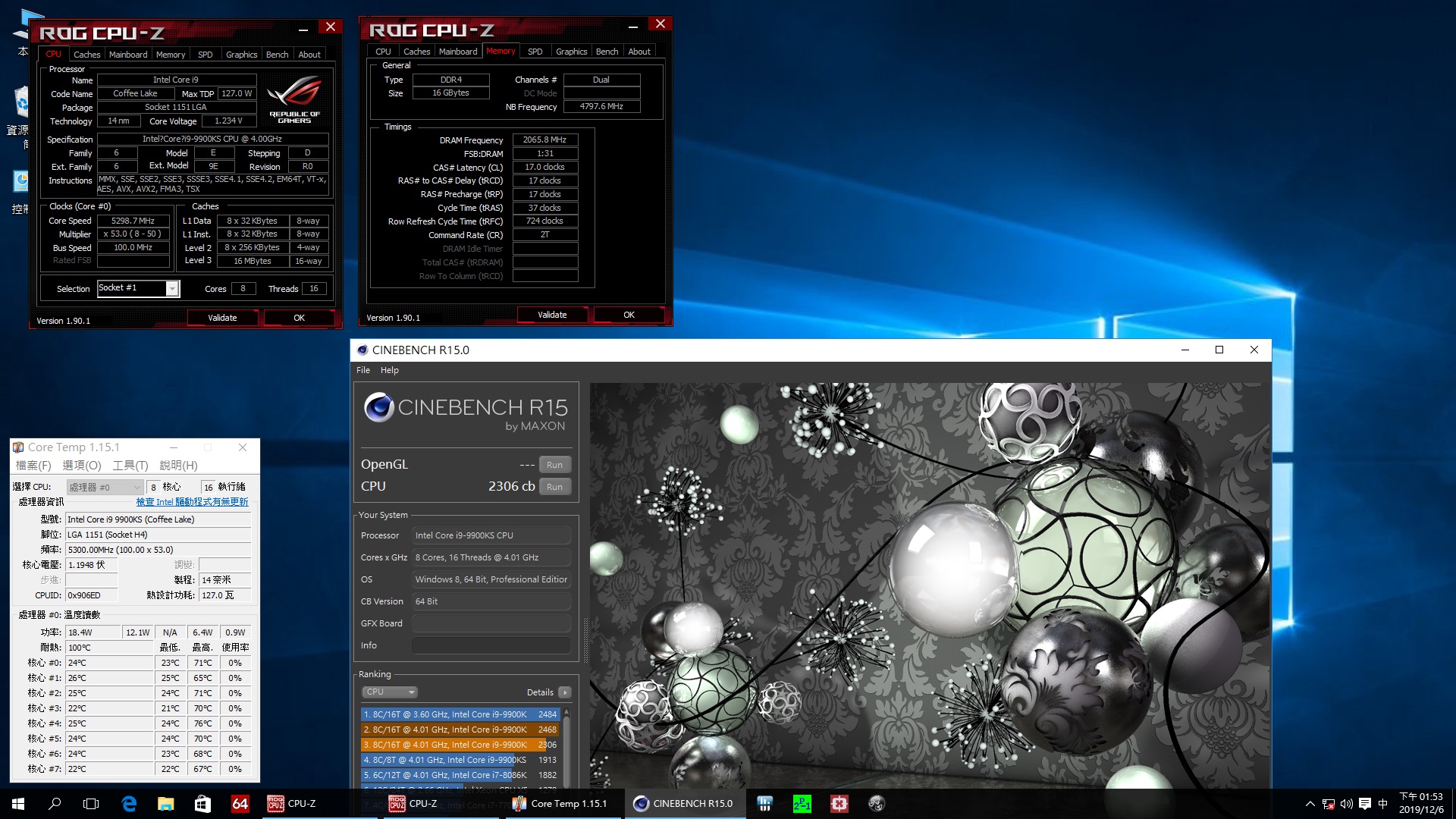Show hidden system tray icons
Viewport: 1456px width, 819px height.
point(1310,804)
